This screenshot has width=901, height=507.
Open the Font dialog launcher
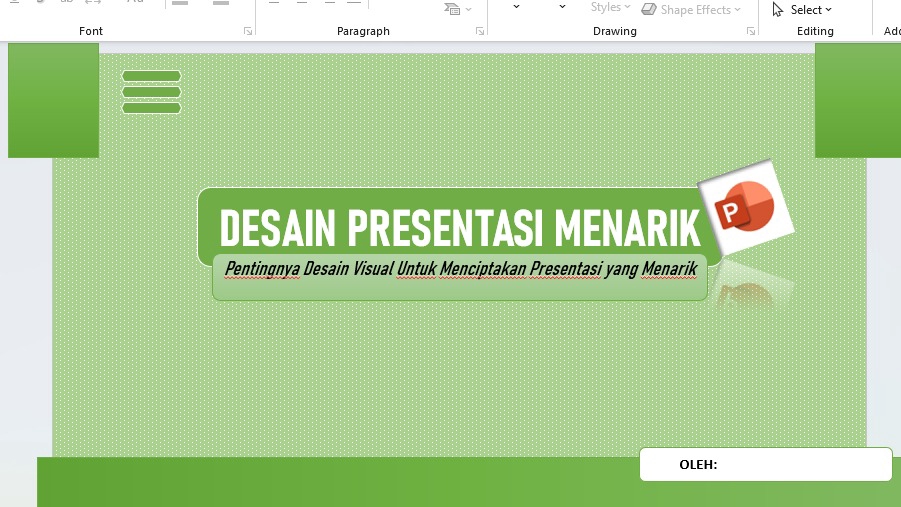click(x=248, y=31)
